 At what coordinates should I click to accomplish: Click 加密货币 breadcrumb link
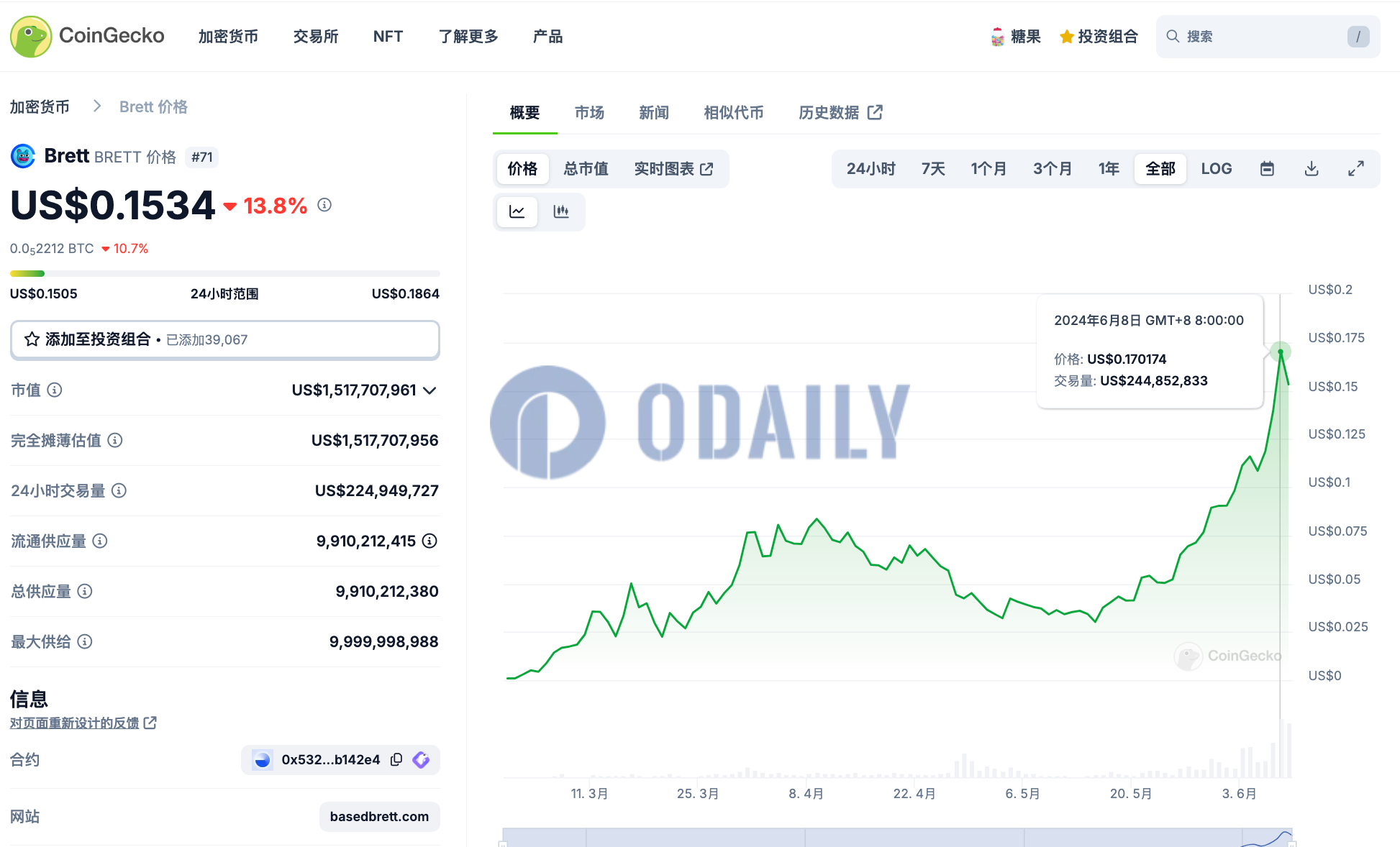coord(40,106)
